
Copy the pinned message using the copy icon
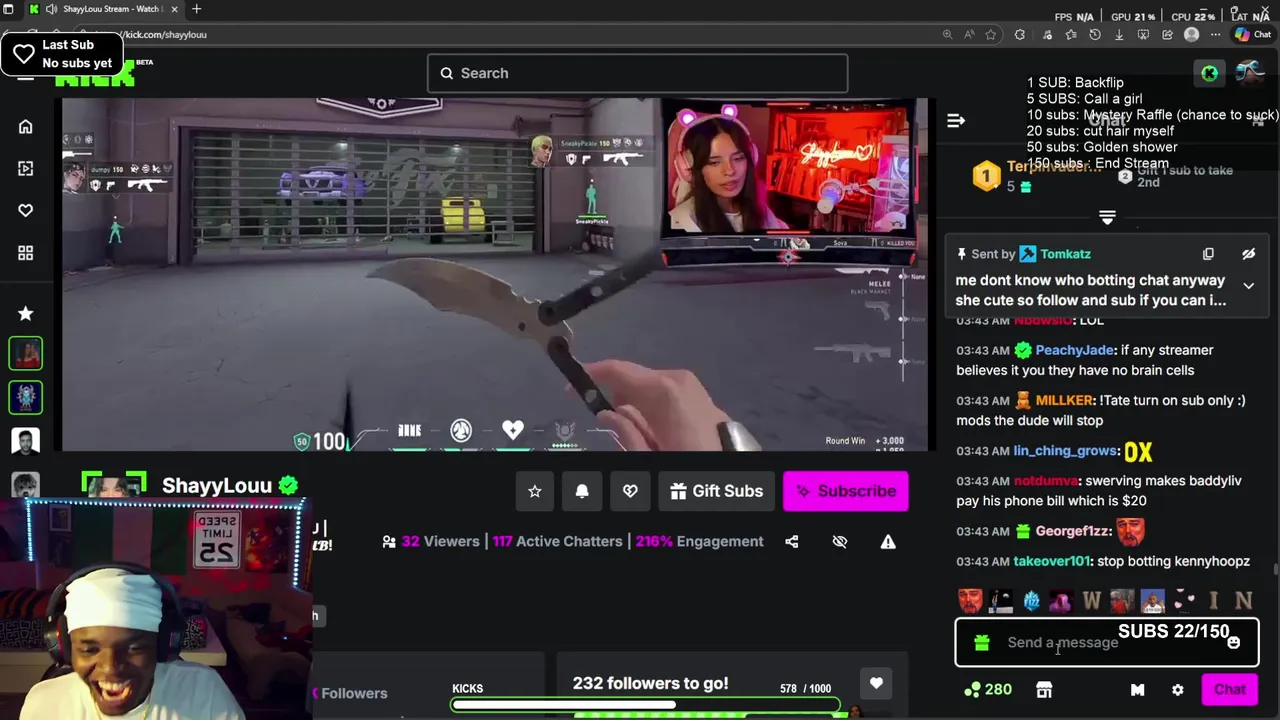[1208, 254]
